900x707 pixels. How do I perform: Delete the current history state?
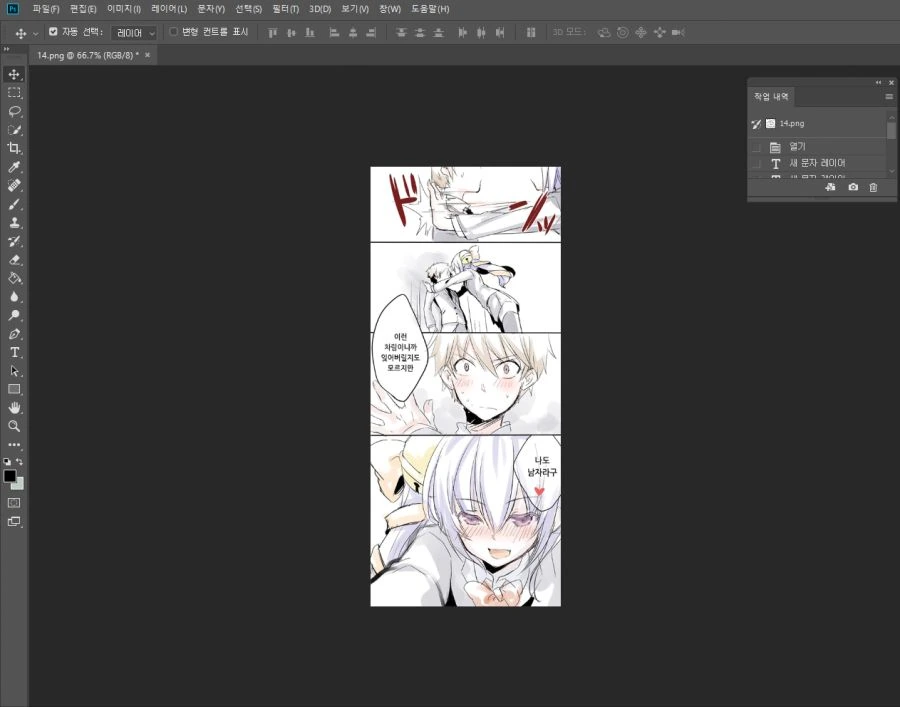(873, 187)
